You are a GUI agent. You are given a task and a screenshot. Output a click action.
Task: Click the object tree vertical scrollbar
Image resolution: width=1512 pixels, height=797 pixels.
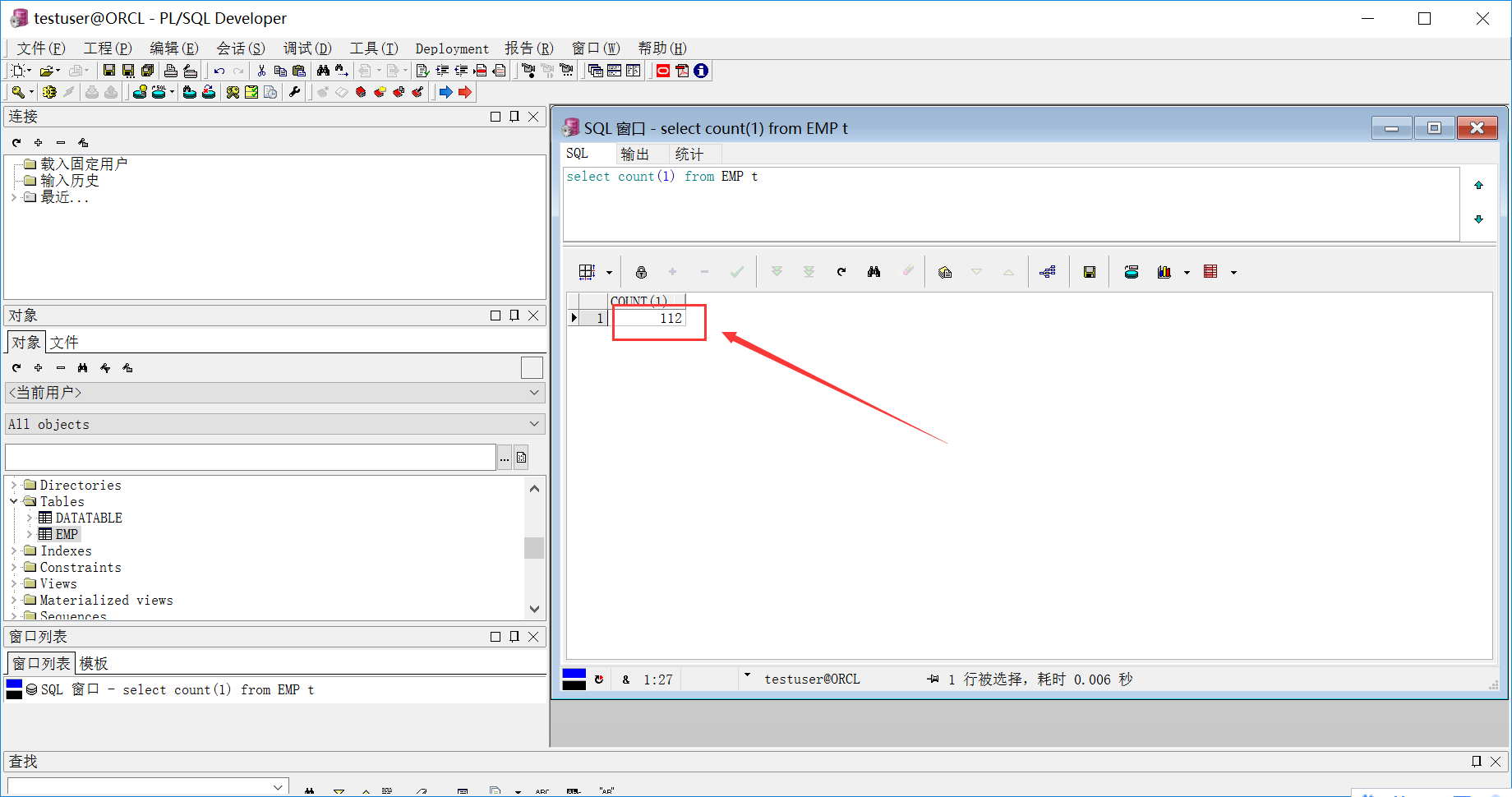(534, 548)
